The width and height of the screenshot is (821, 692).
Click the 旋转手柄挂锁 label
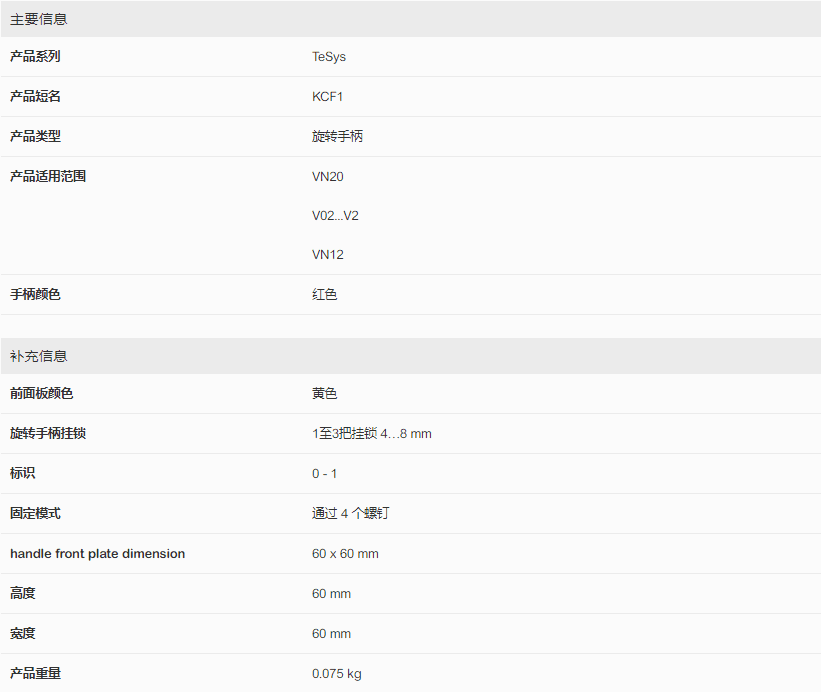(48, 433)
